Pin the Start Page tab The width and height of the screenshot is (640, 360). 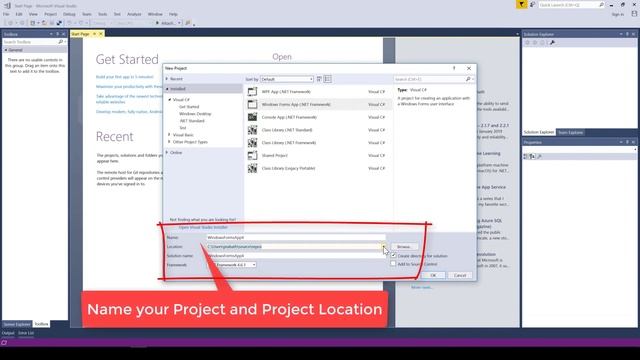94,34
